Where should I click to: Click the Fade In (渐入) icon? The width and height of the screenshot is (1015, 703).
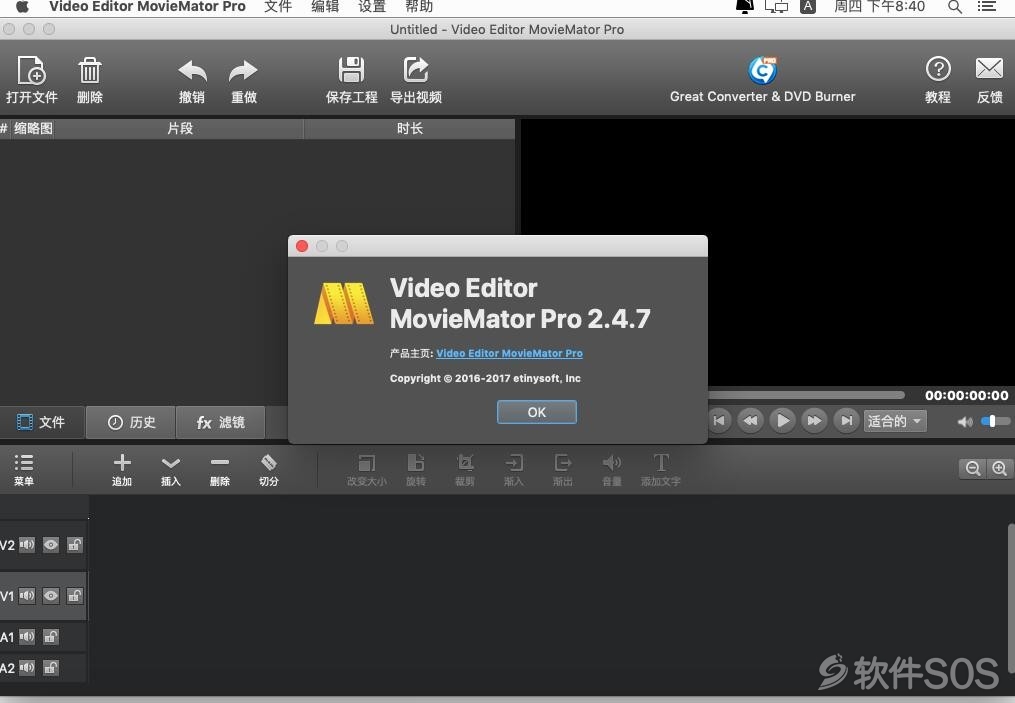point(514,462)
